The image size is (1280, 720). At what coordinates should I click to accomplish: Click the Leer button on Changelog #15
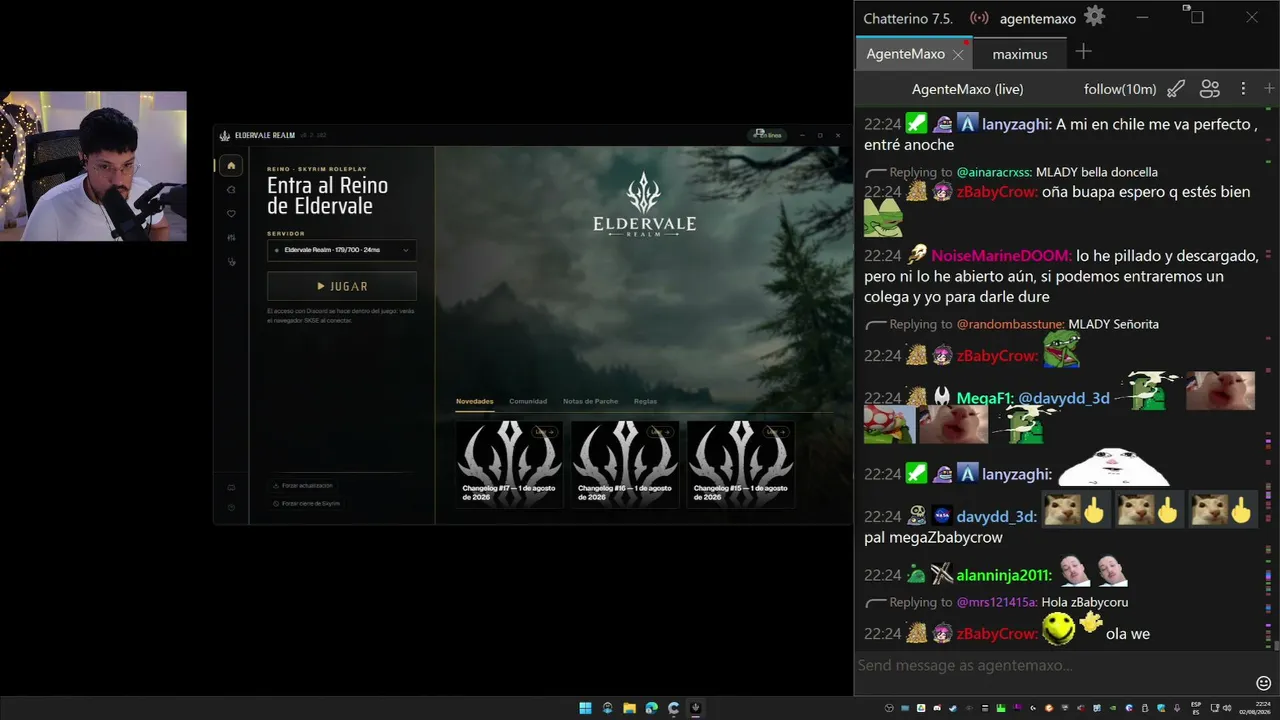coord(774,432)
